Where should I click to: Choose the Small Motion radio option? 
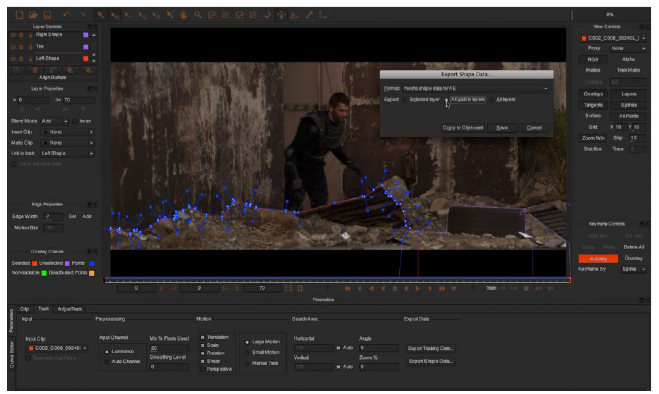tap(247, 352)
